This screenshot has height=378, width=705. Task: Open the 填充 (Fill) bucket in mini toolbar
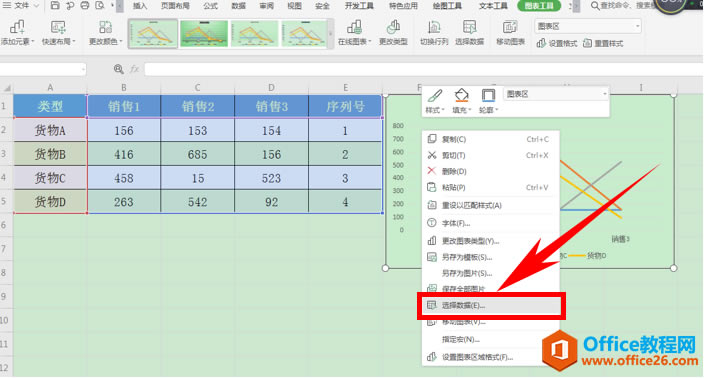[461, 101]
